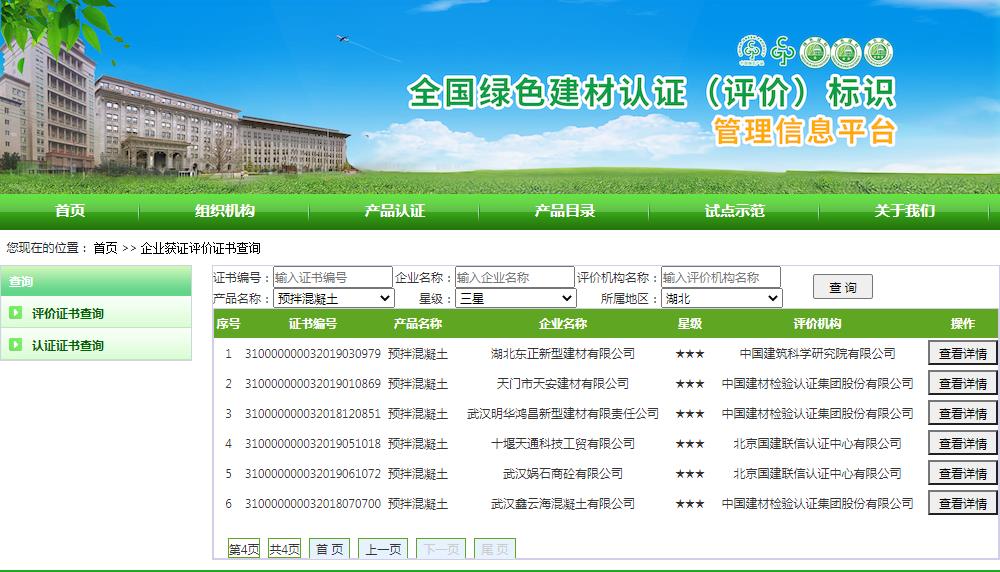Expand the 星级 dropdown set to 三星
This screenshot has height=572, width=1000.
pos(516,298)
